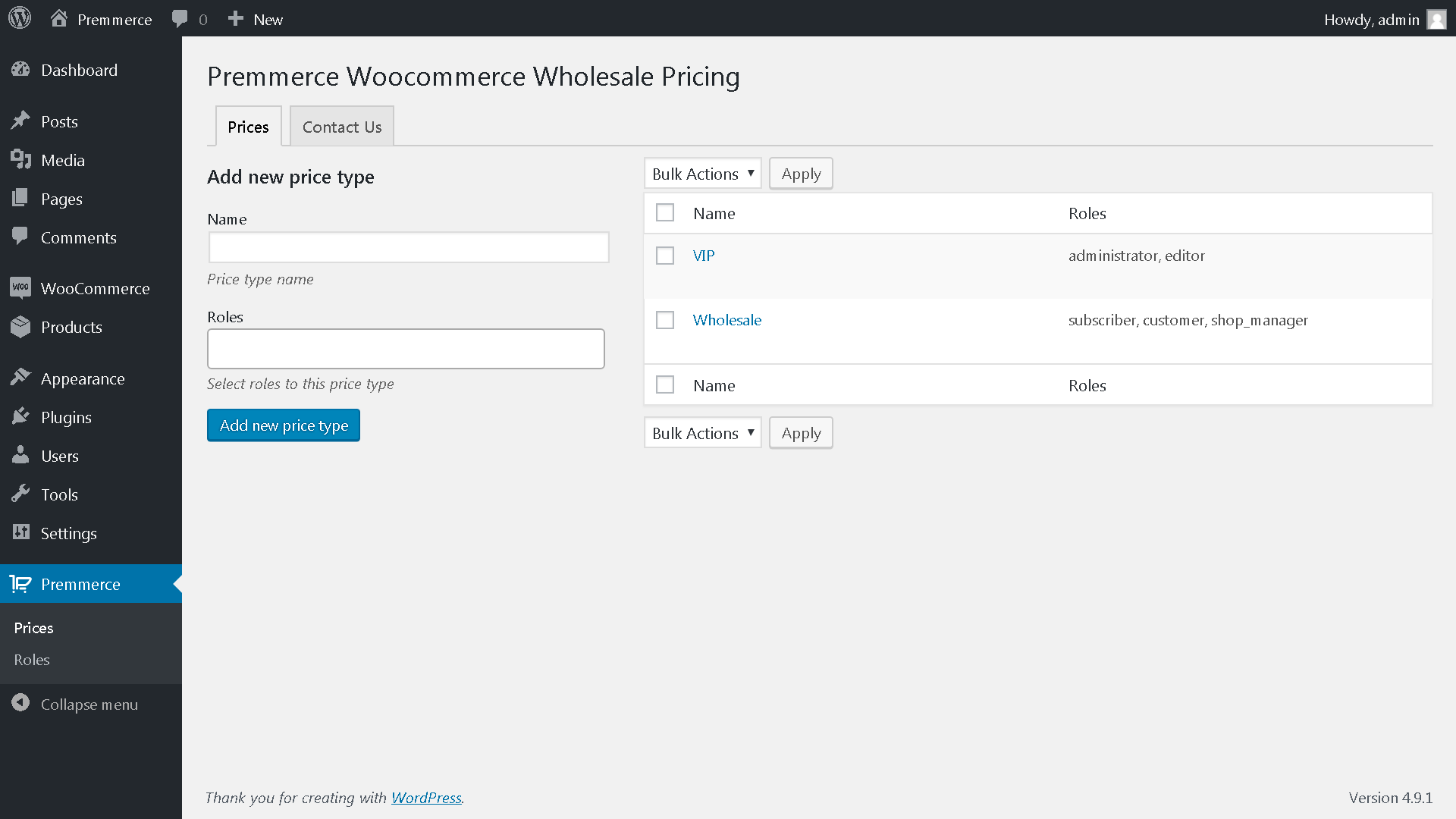
Task: Open the comments bubble icon in admin bar
Action: click(x=180, y=19)
